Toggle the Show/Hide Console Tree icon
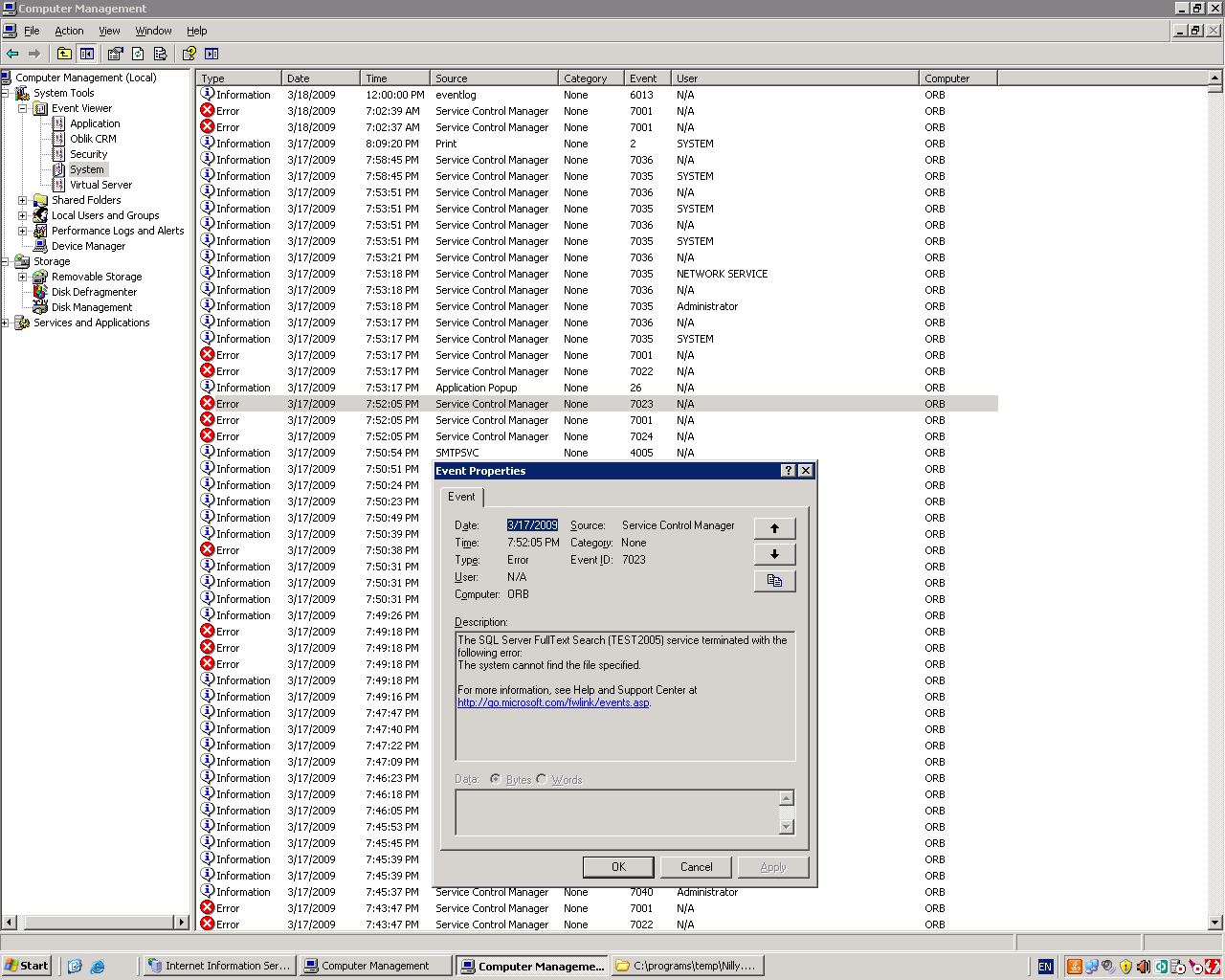Image resolution: width=1225 pixels, height=980 pixels. coord(87,54)
